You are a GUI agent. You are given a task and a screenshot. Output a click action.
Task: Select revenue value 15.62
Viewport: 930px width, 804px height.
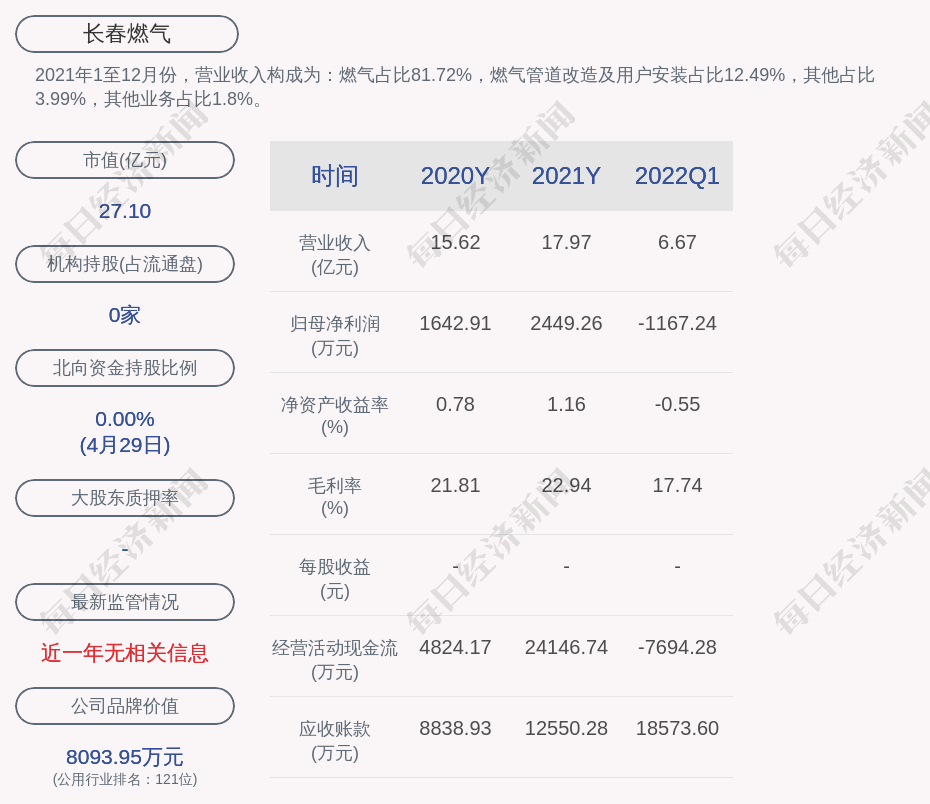(x=456, y=243)
